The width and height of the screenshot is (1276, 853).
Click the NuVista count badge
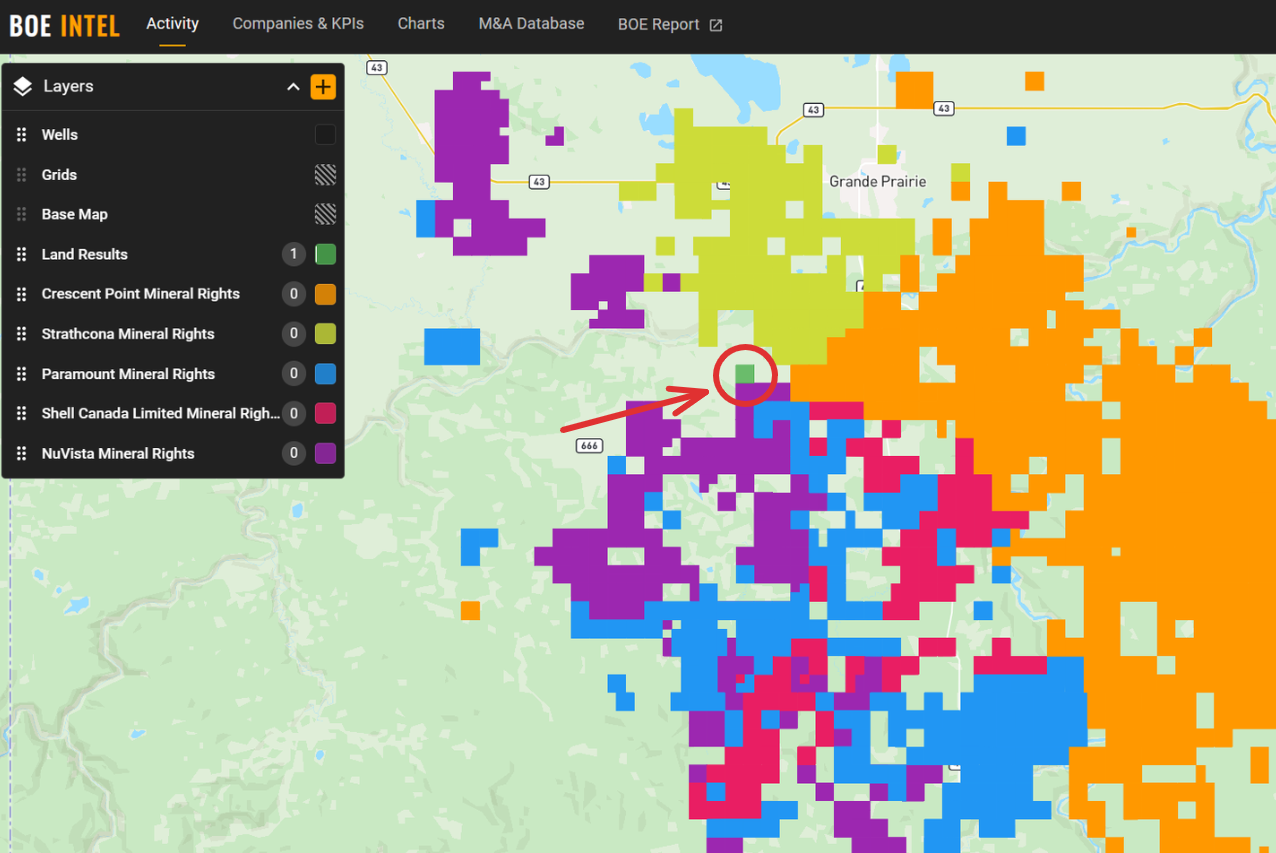pyautogui.click(x=293, y=453)
